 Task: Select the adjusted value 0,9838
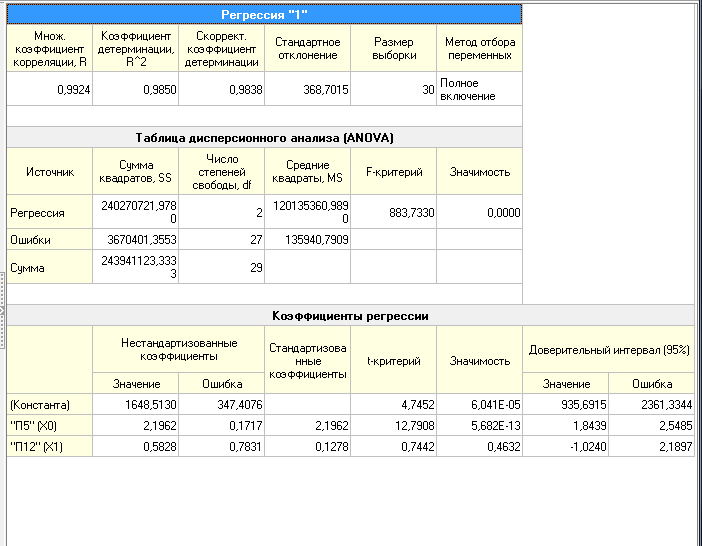click(x=222, y=89)
